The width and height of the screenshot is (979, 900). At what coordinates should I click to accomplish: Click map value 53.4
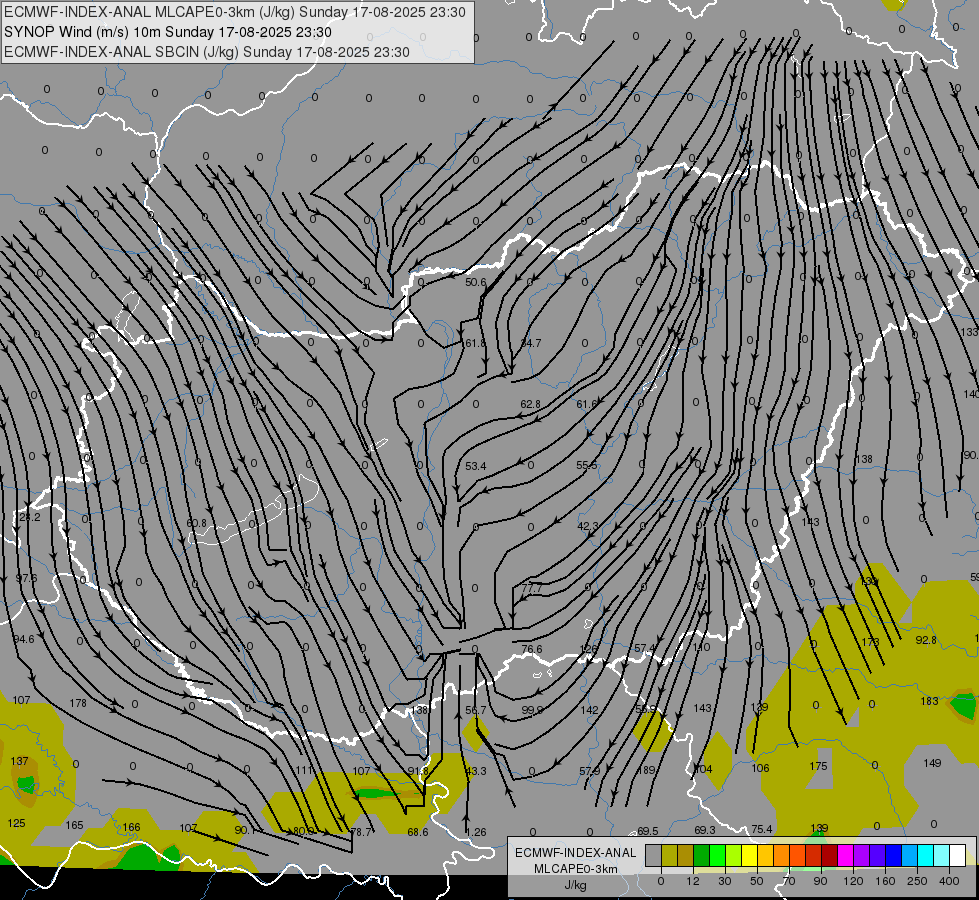click(x=476, y=466)
